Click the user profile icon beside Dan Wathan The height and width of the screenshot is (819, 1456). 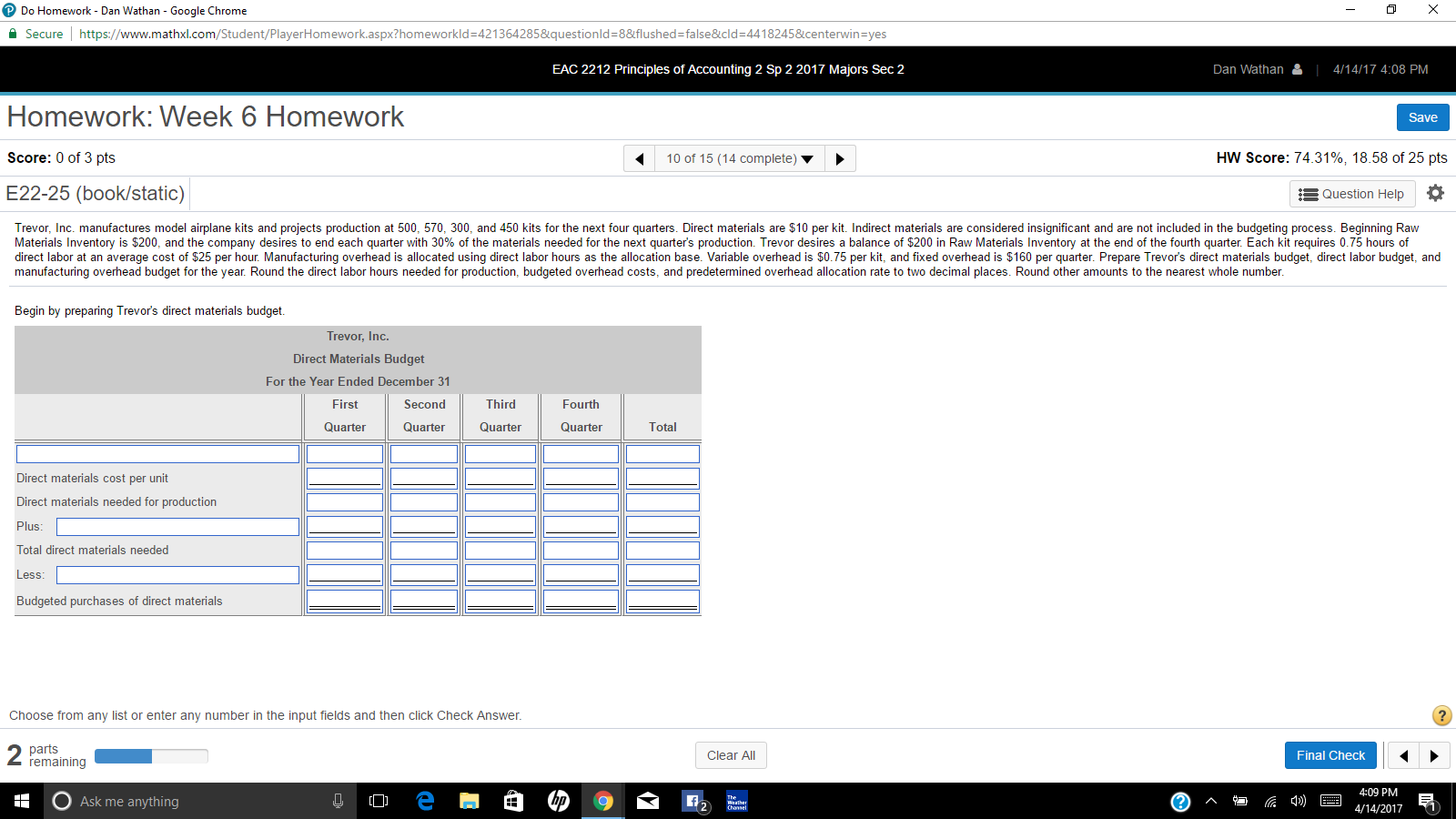pos(1295,69)
